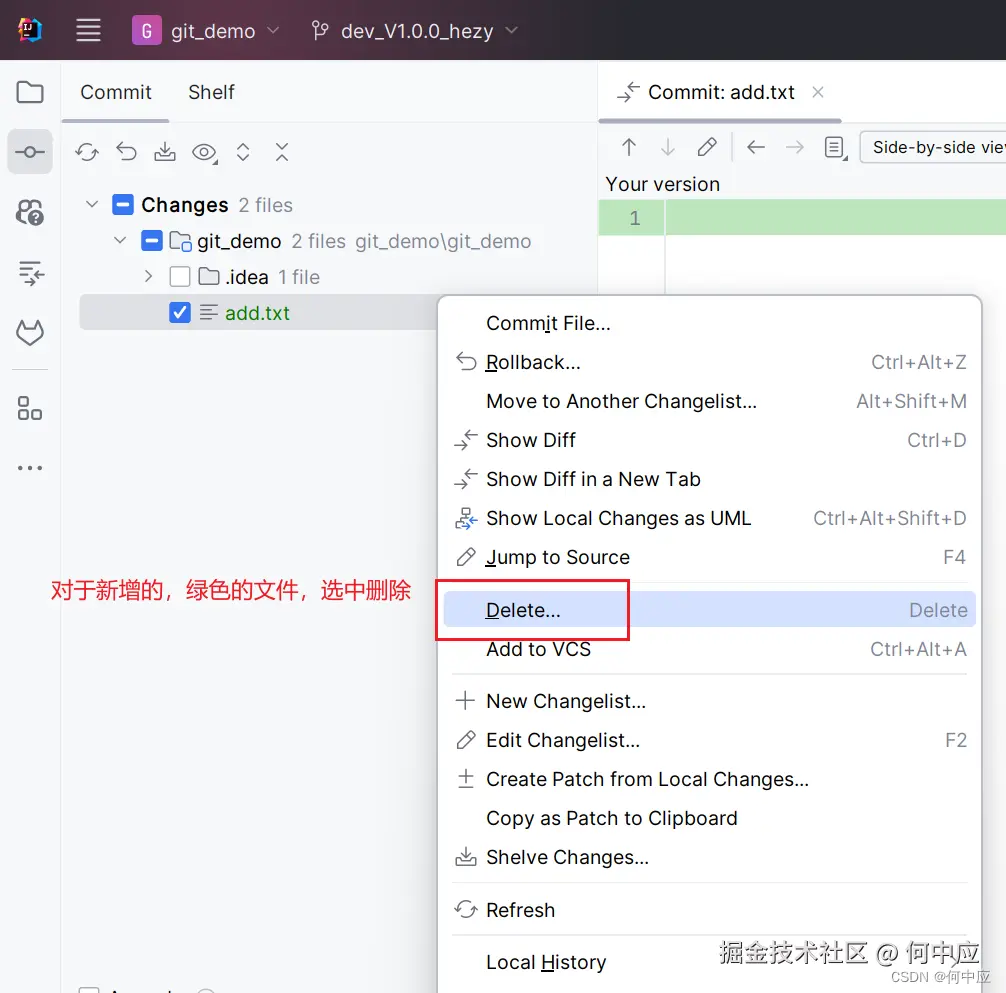1006x993 pixels.
Task: Open the GitLab fox sidebar icon
Action: [x=30, y=332]
